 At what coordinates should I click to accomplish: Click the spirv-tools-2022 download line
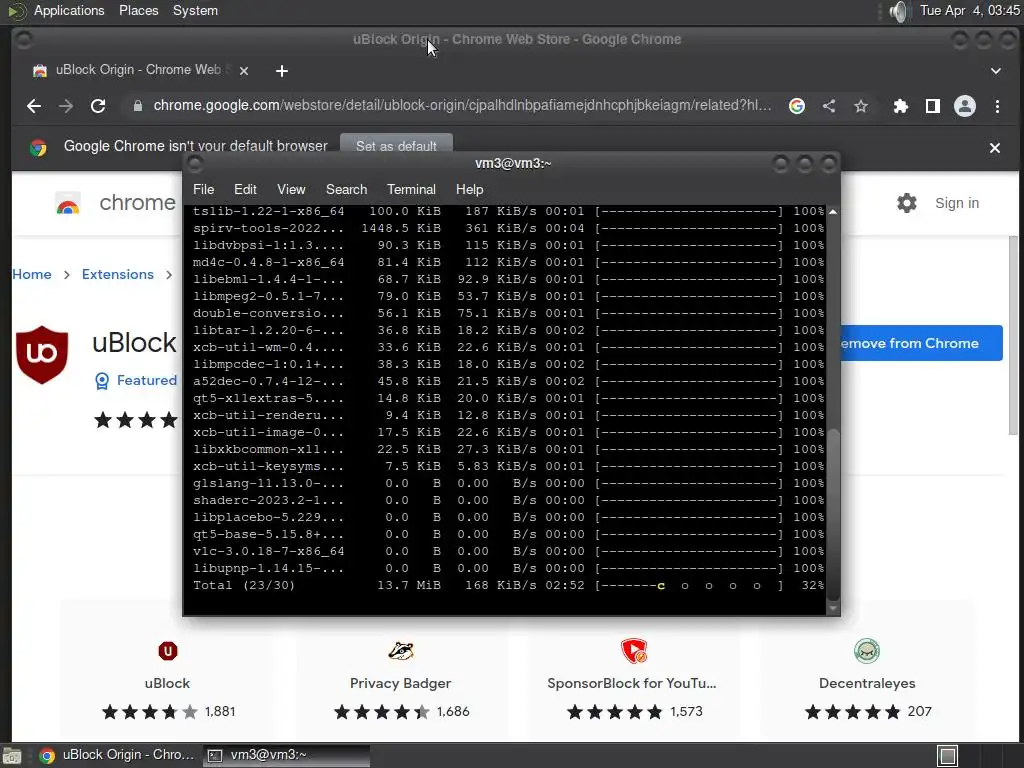tap(508, 229)
